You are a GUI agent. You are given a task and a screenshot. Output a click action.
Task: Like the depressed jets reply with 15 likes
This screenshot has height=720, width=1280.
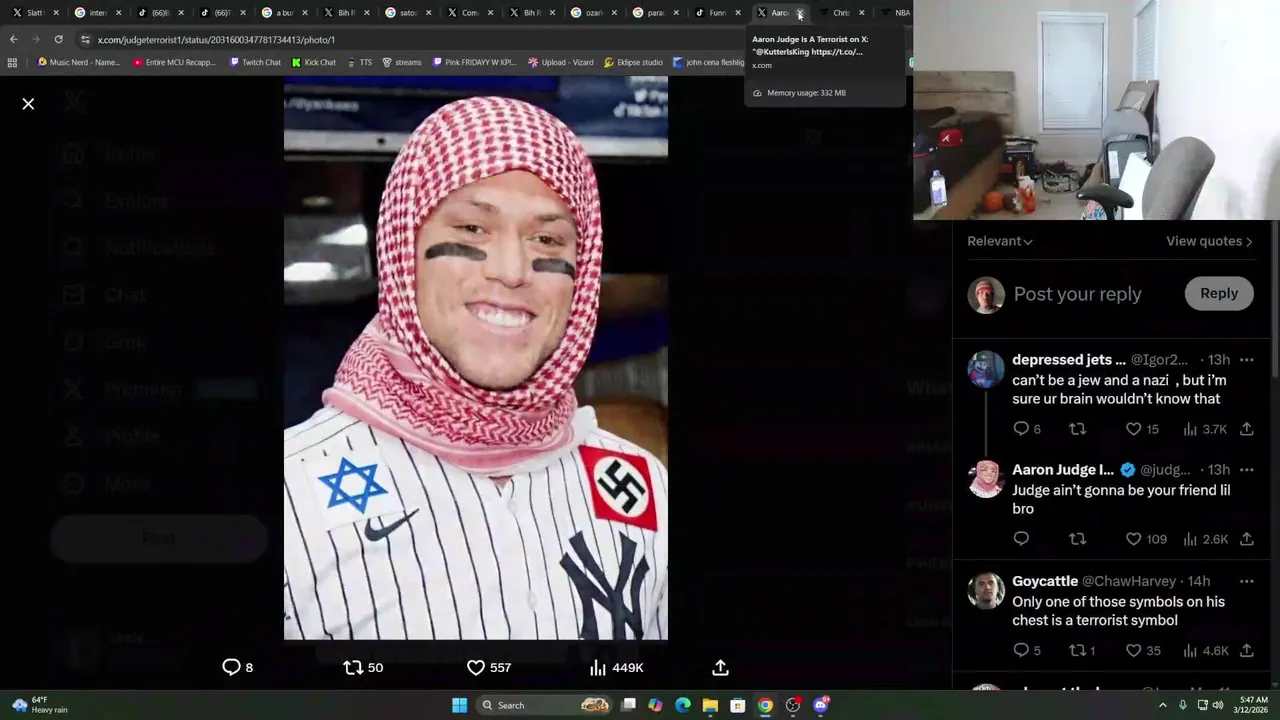(1142, 429)
